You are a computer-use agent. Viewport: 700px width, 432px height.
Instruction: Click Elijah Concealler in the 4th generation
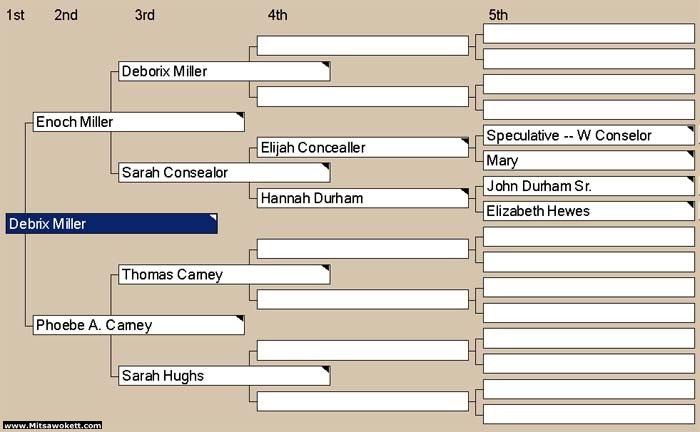(363, 147)
